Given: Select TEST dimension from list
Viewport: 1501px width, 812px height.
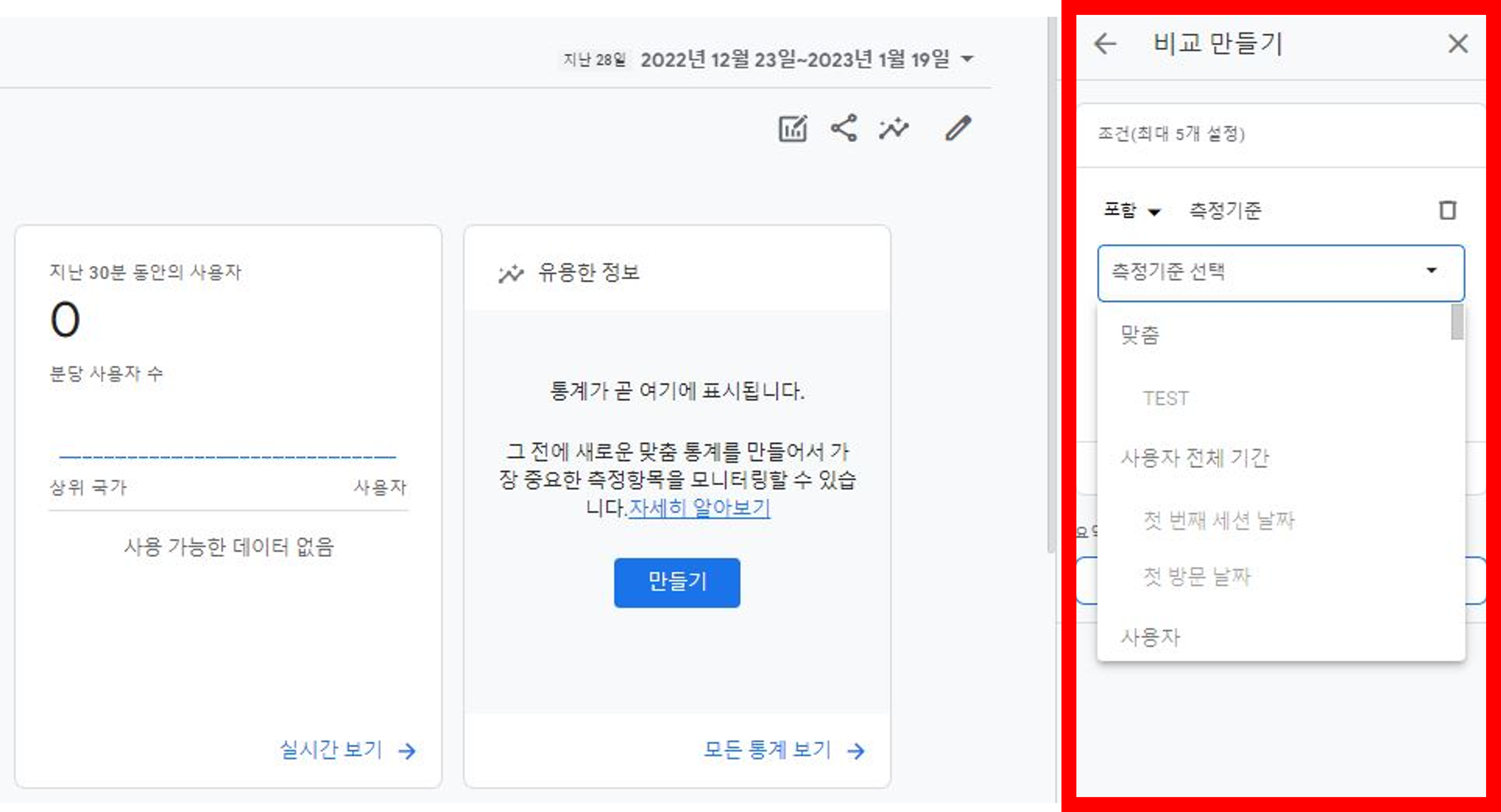Looking at the screenshot, I should [x=1165, y=399].
